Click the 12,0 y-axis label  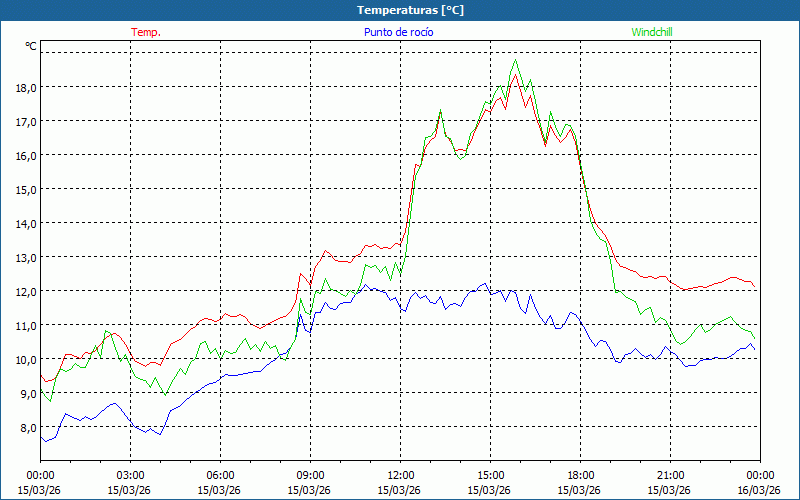[26, 291]
